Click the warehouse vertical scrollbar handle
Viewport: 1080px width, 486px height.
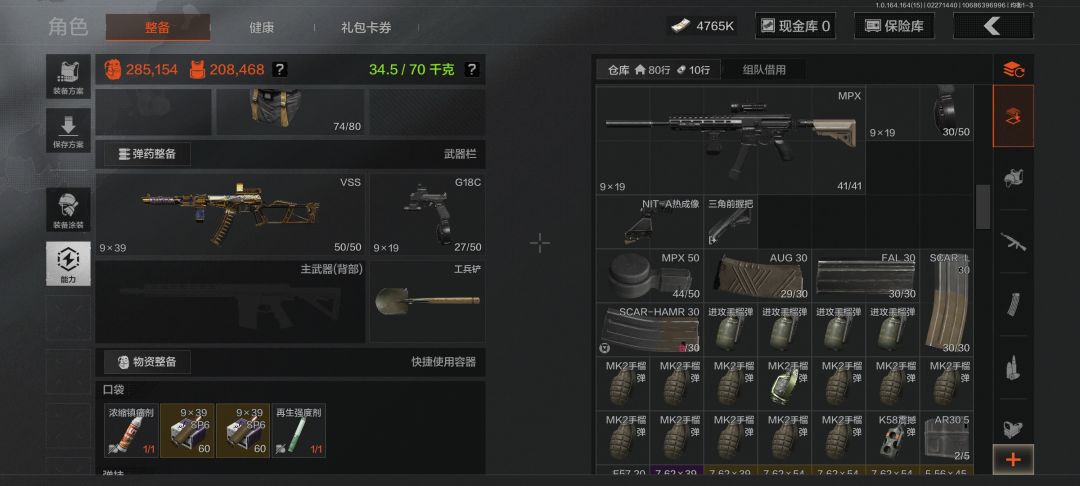point(983,207)
